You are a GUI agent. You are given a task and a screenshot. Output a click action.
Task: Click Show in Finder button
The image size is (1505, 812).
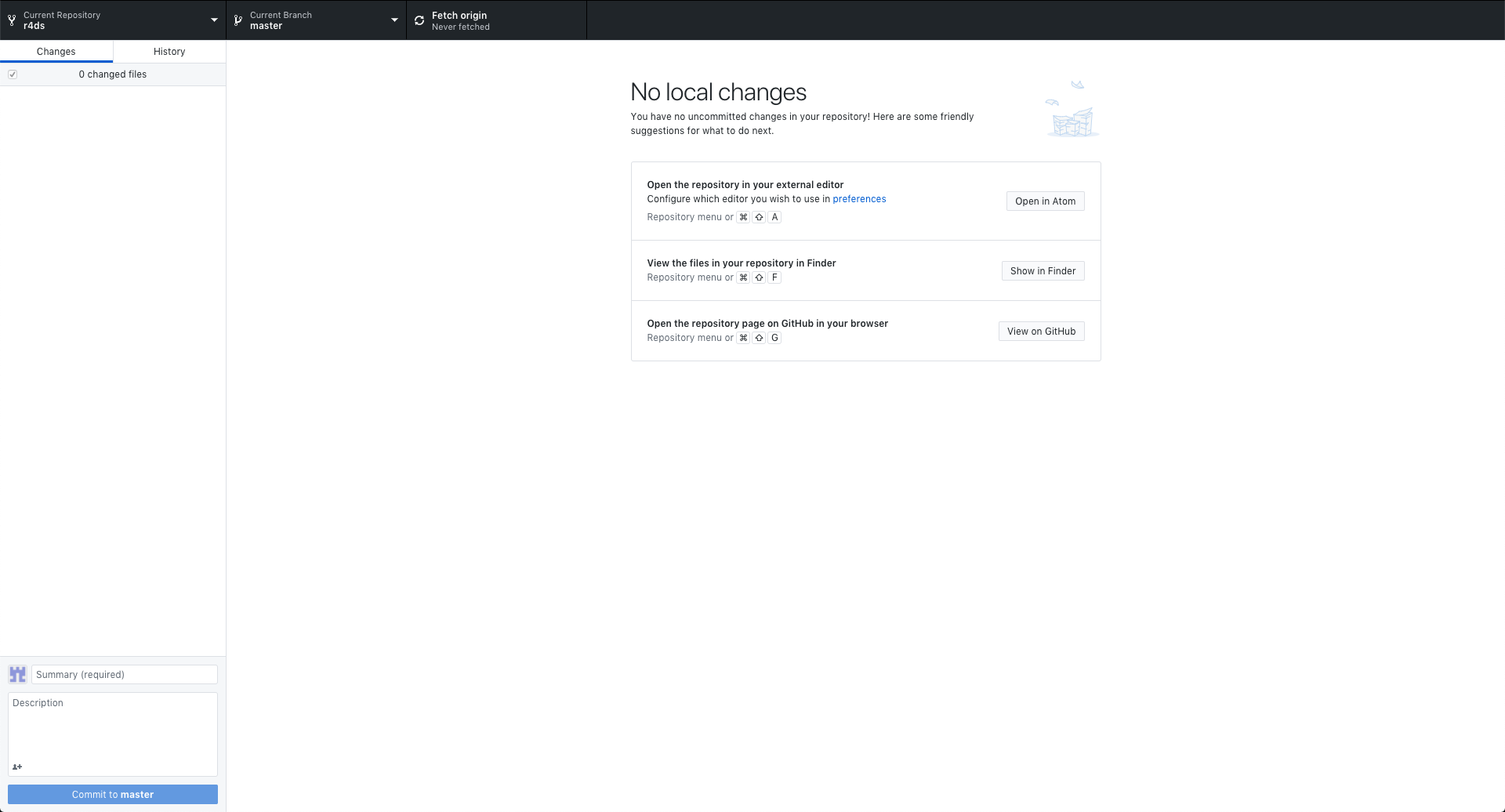coord(1043,271)
